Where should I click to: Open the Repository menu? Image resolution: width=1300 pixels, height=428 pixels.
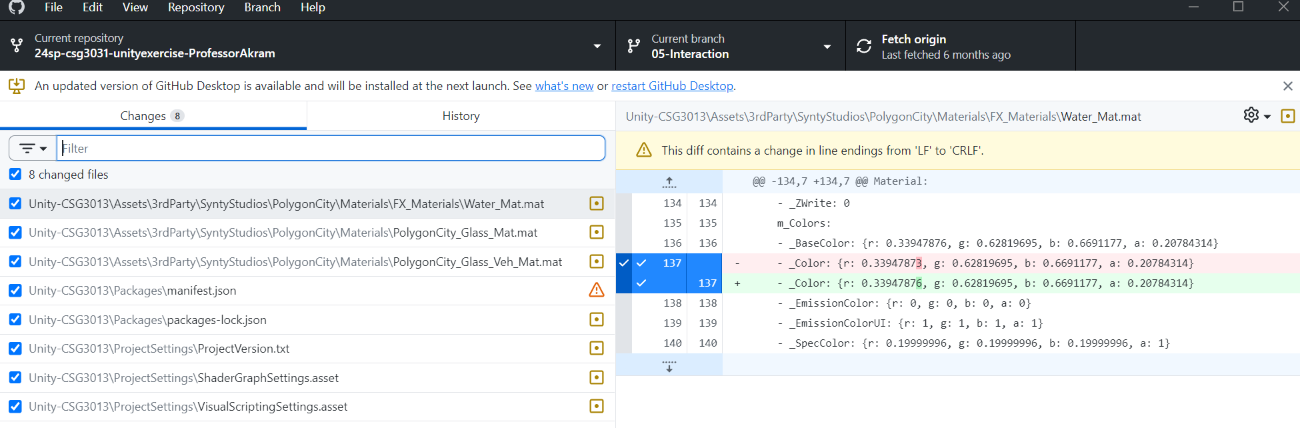(x=196, y=7)
